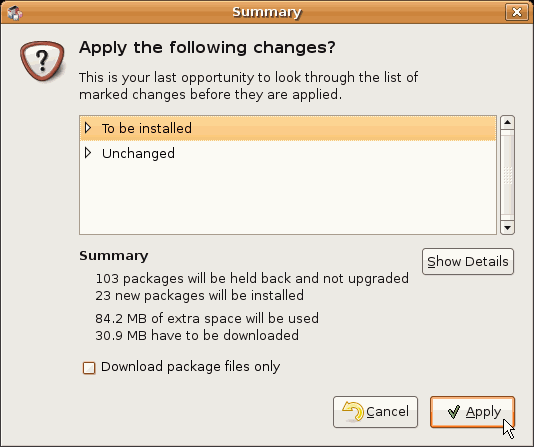Click the empty area of the changes list
Screen dimensions: 534x447
pos(288,200)
